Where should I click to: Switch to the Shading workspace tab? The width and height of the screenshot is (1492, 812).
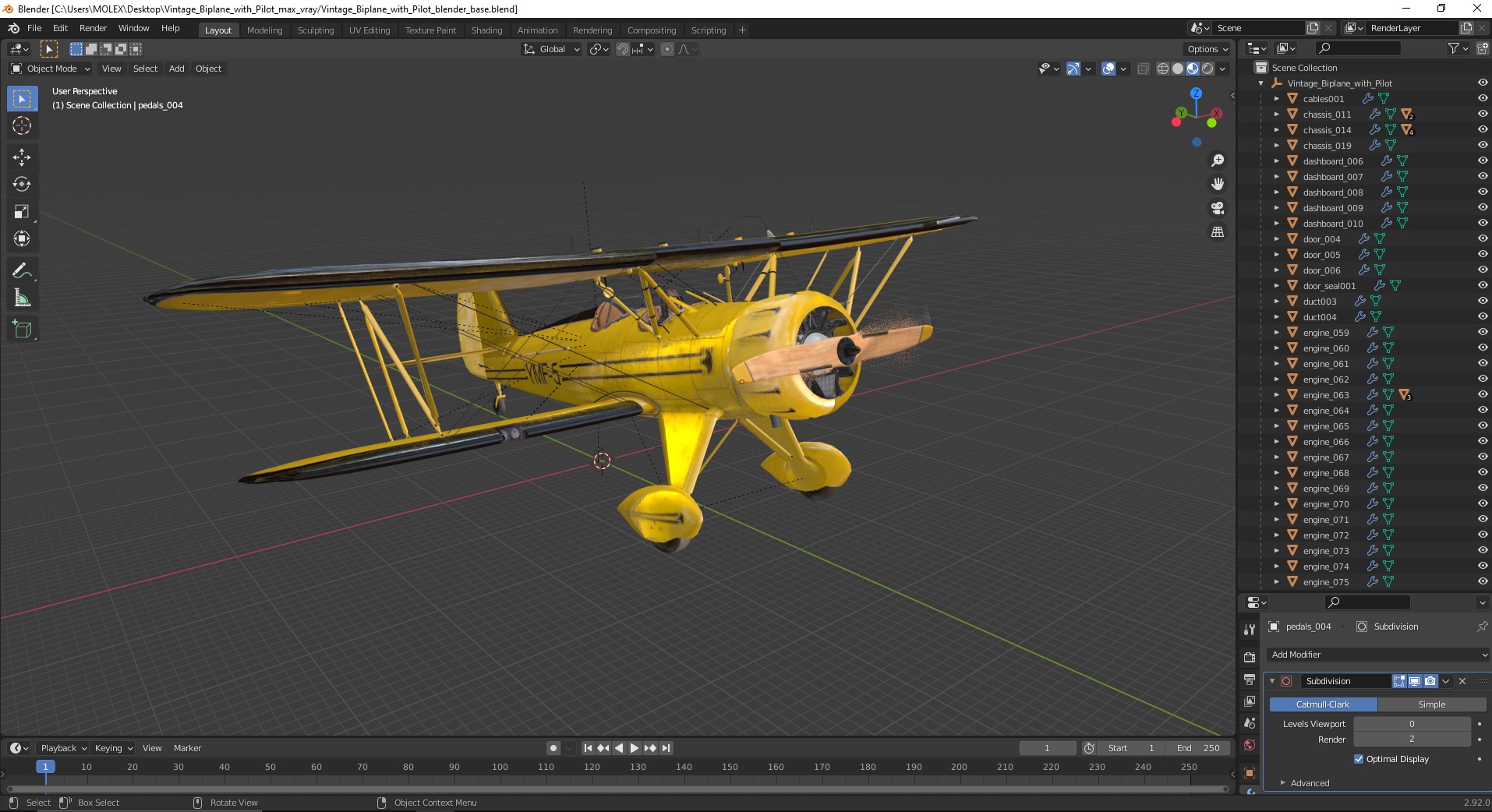point(486,30)
